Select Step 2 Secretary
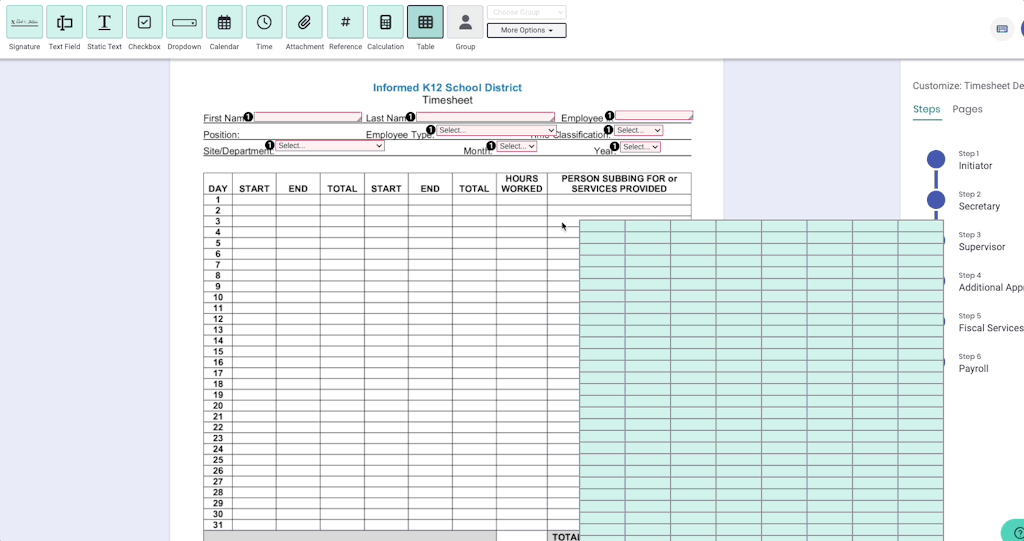Viewport: 1024px width, 541px height. pos(979,201)
